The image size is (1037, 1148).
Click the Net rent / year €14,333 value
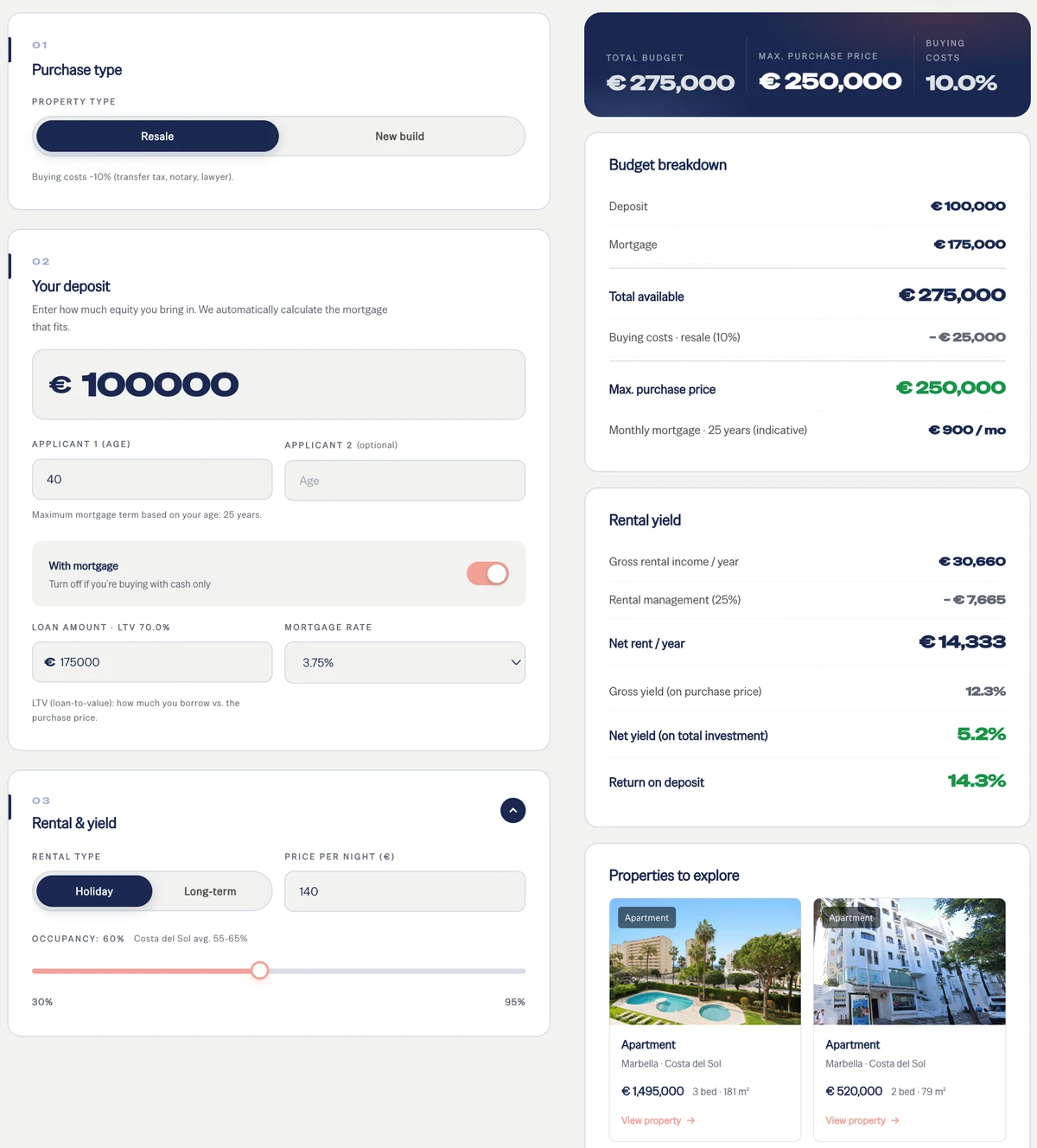962,642
